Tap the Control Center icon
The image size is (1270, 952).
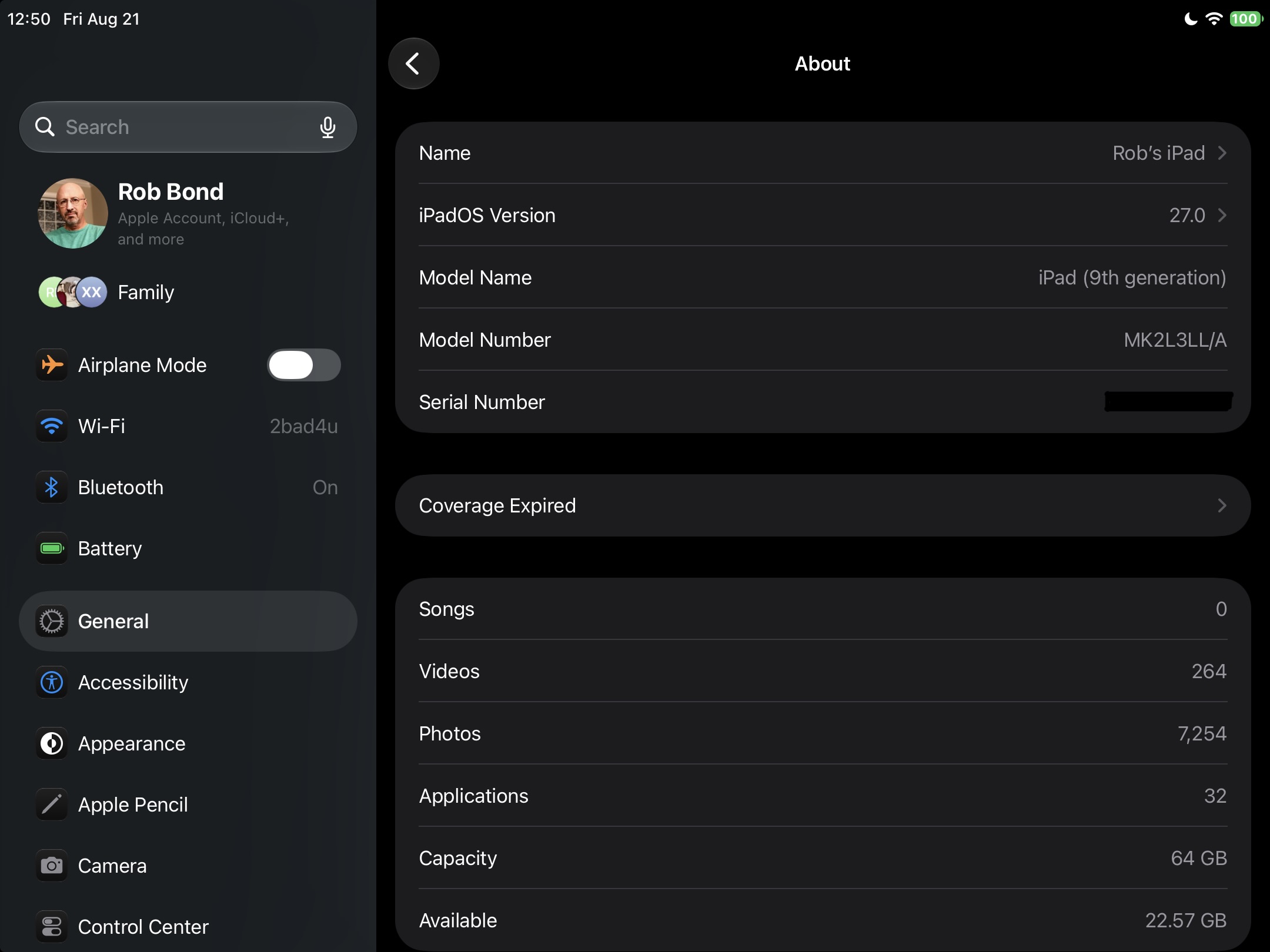pos(52,927)
